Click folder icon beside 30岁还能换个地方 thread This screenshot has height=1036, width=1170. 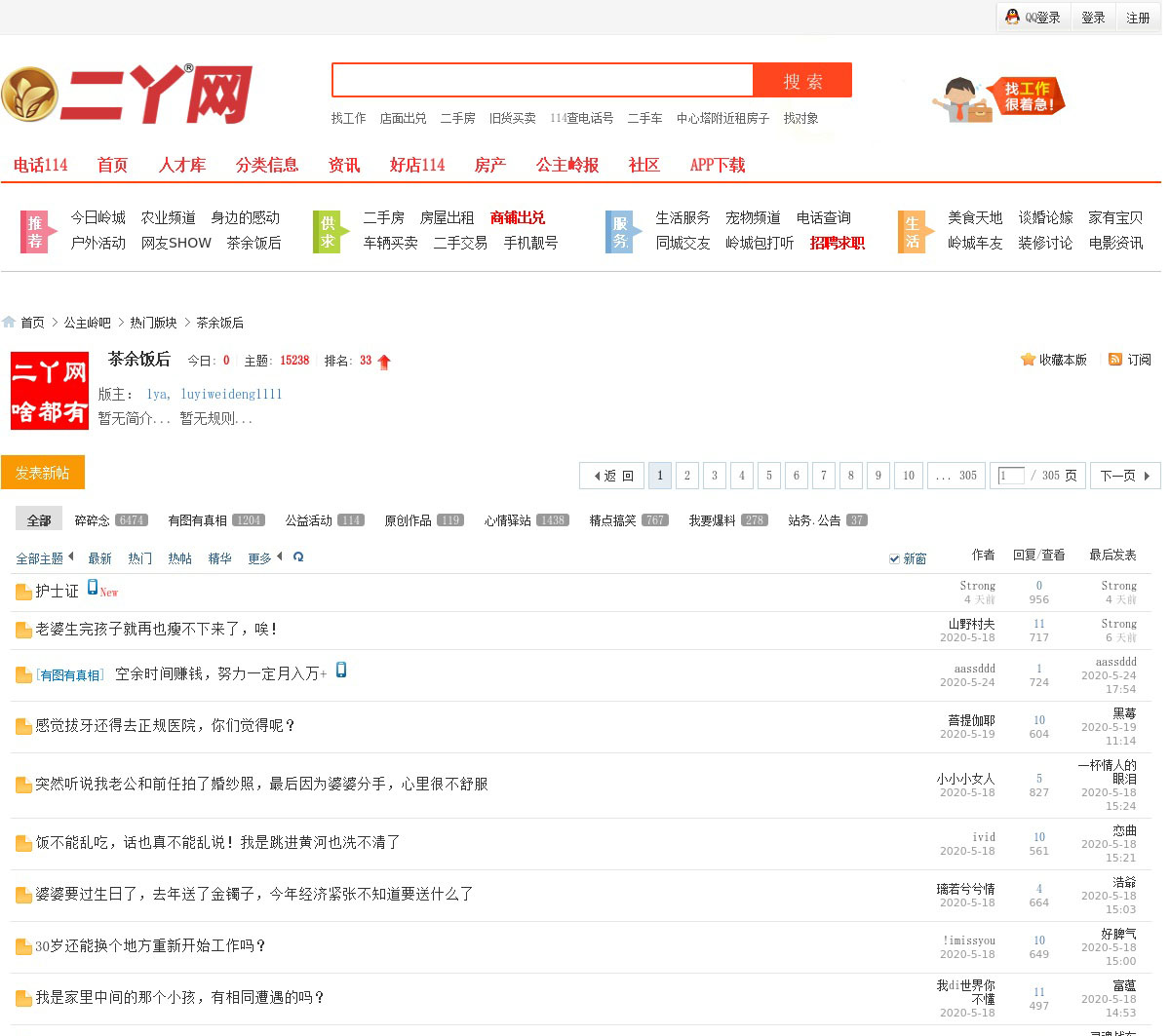tap(23, 946)
